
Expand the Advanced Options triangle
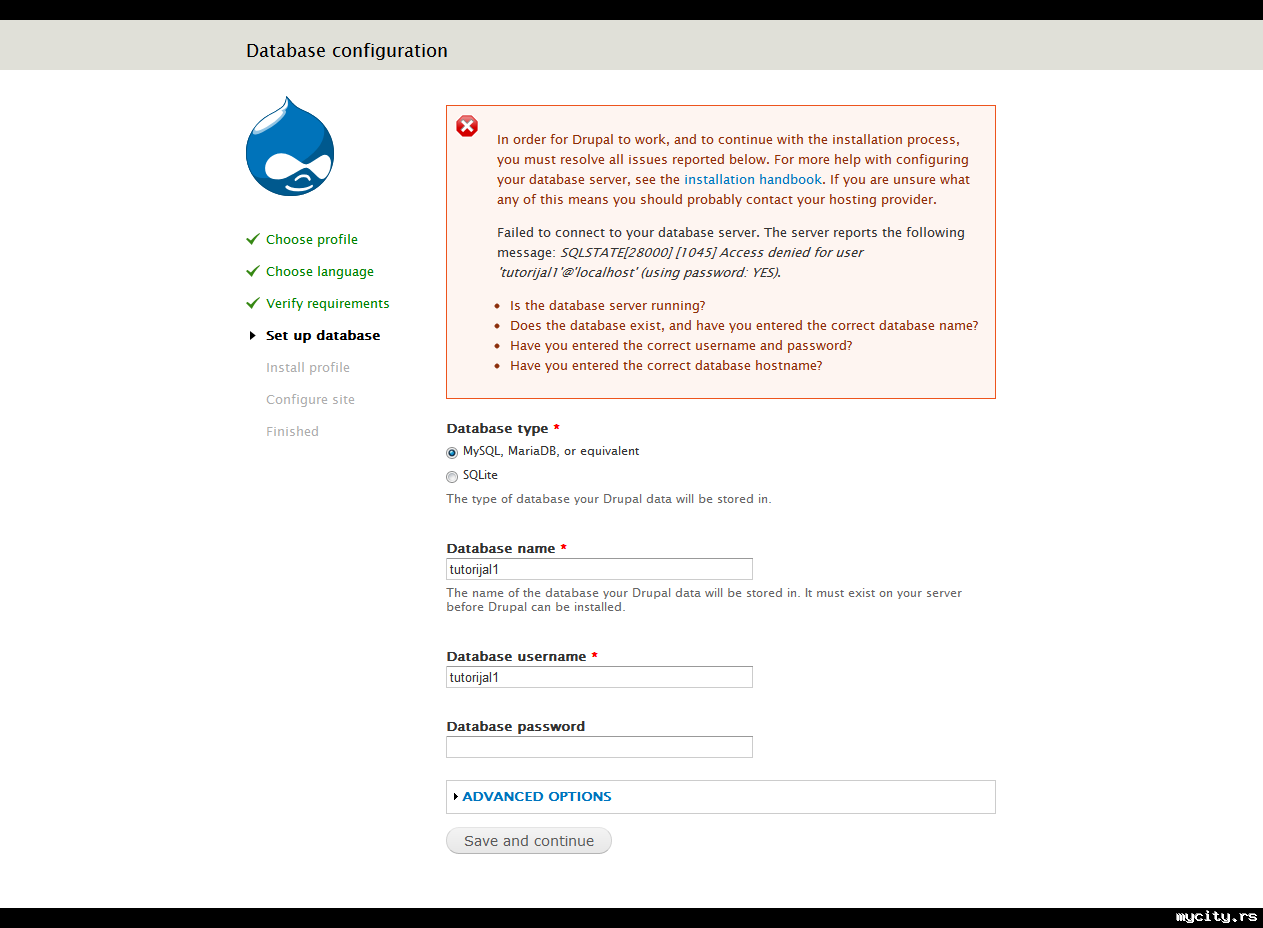(x=455, y=797)
